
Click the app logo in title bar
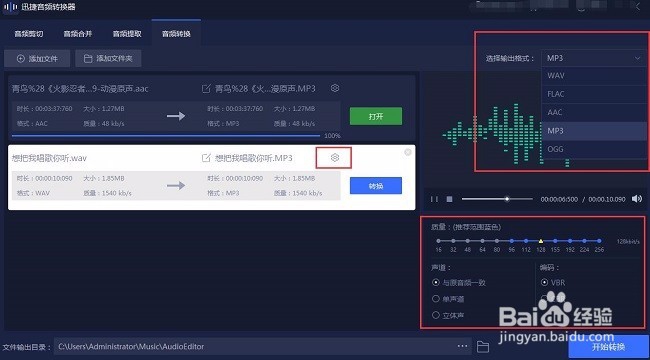pos(11,7)
